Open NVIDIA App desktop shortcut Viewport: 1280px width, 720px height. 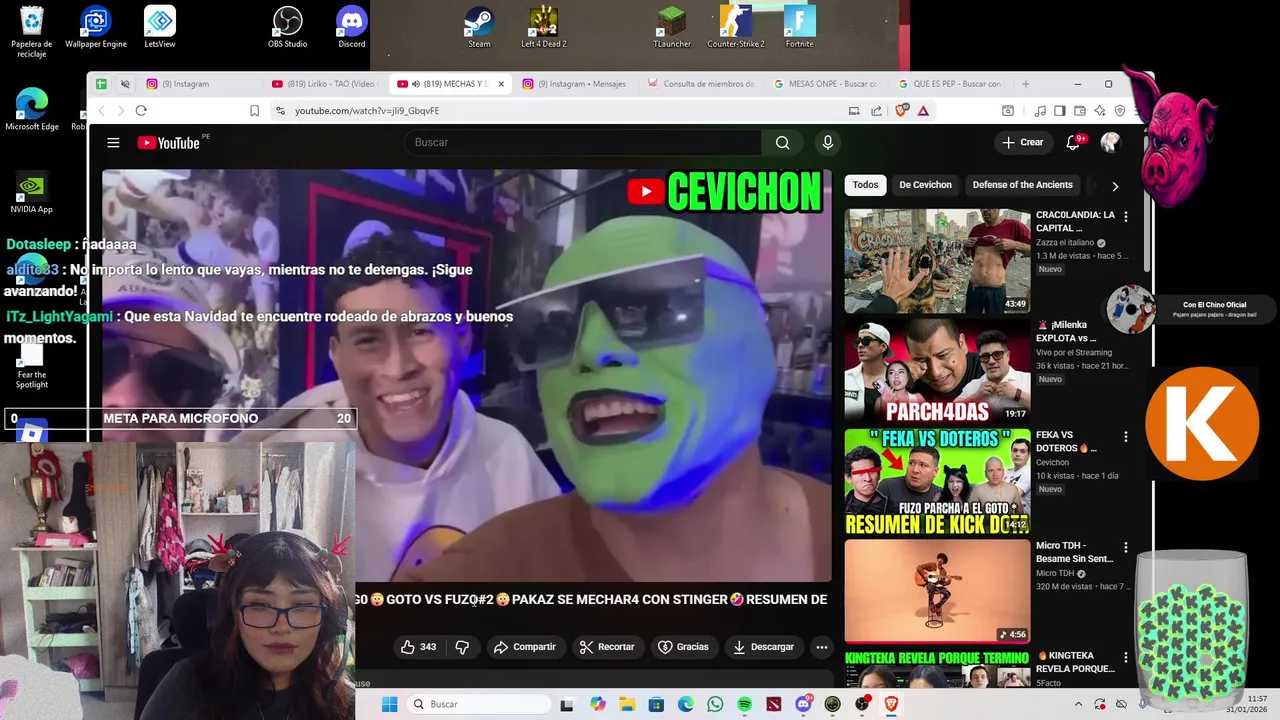click(x=31, y=194)
